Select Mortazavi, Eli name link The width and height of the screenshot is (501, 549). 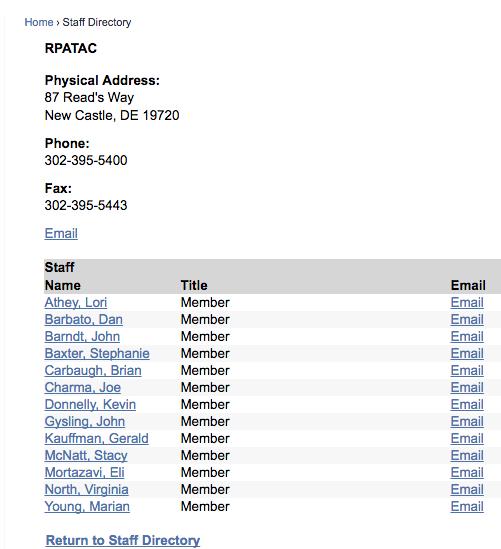[84, 472]
